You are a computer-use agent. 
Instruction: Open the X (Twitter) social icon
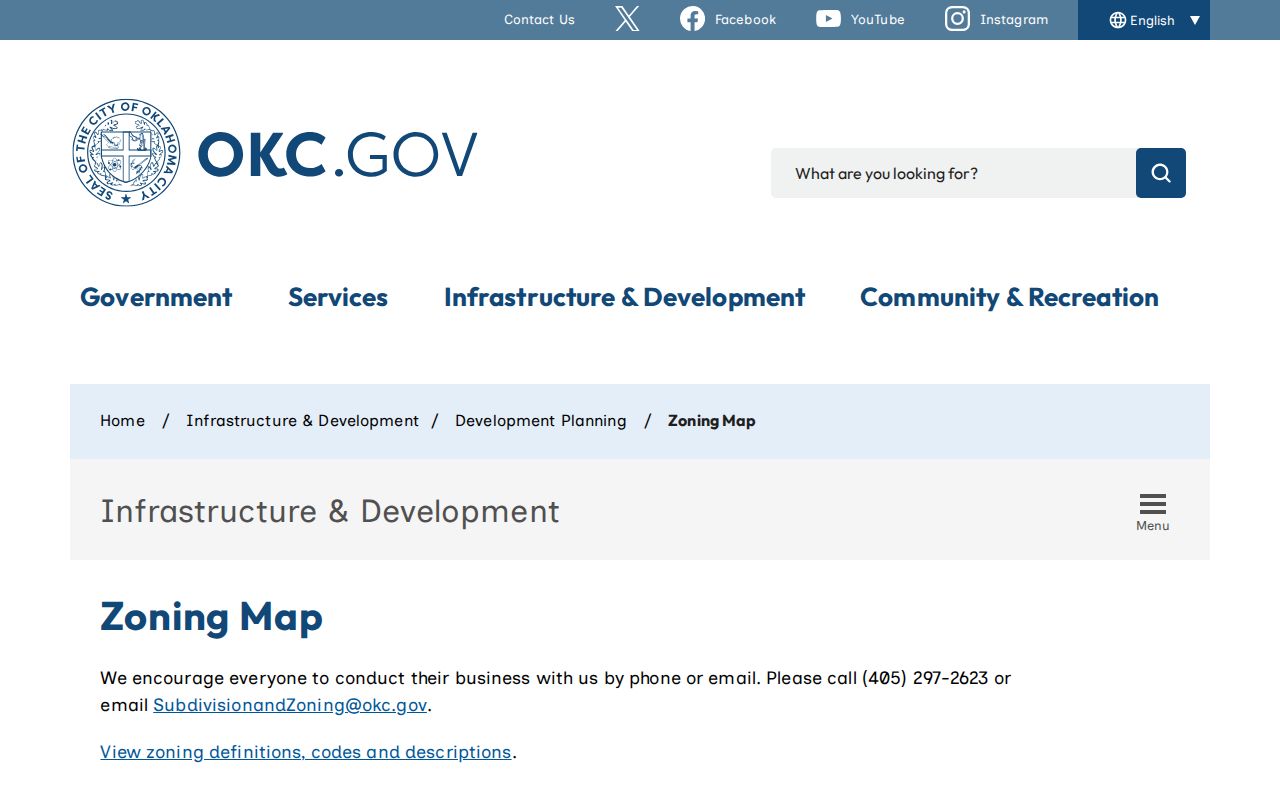point(627,19)
